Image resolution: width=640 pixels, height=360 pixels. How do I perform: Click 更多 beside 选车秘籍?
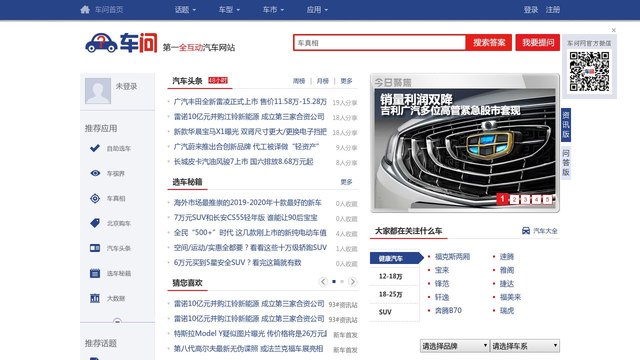point(346,182)
